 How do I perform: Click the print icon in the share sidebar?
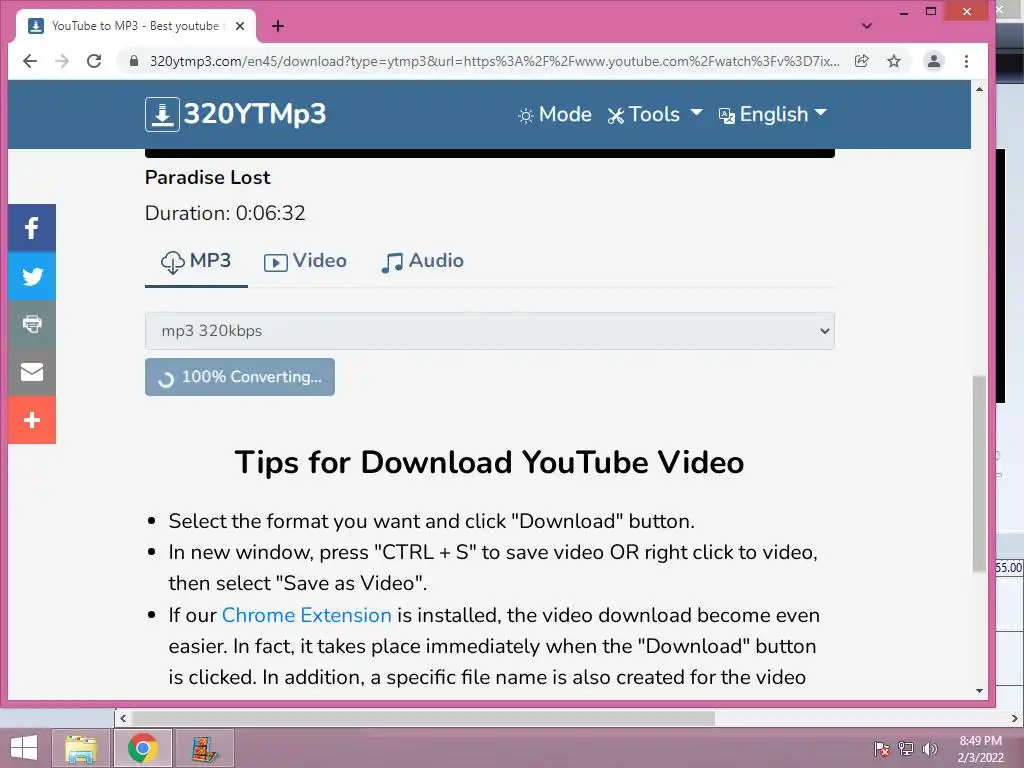coord(31,324)
